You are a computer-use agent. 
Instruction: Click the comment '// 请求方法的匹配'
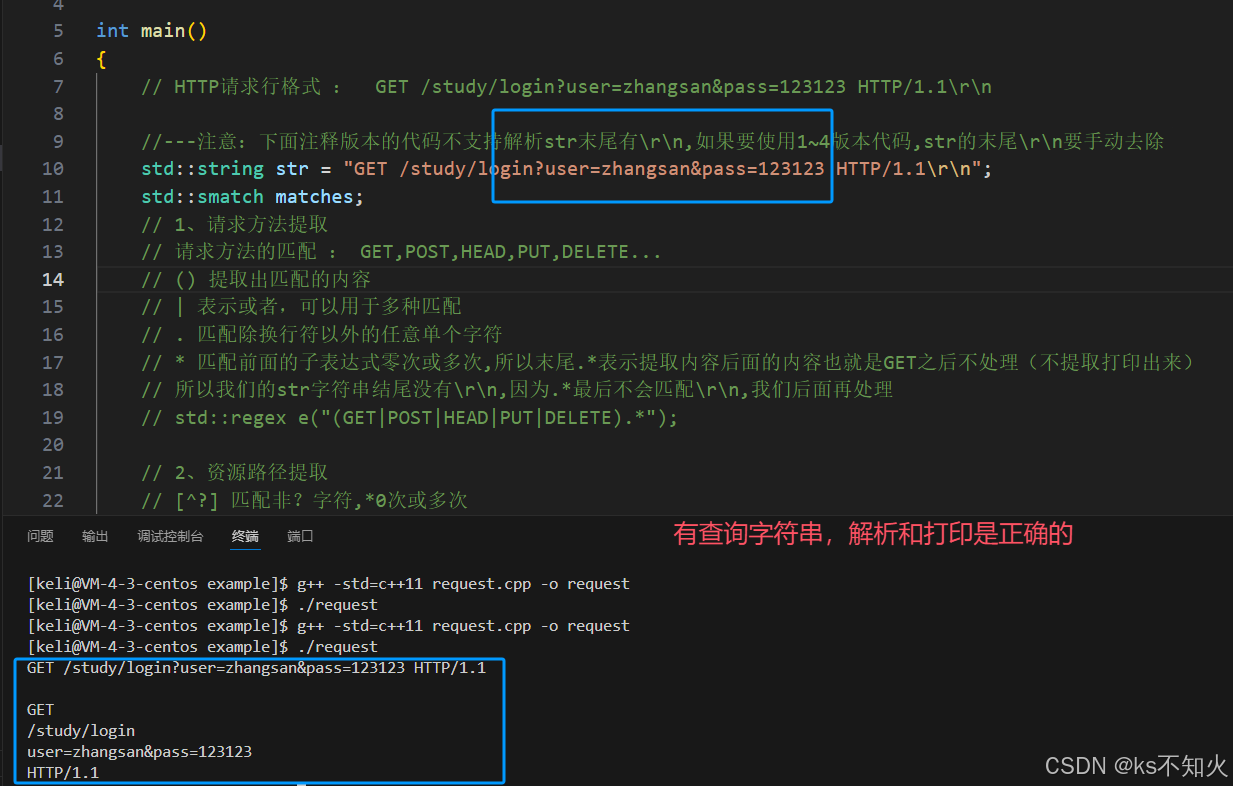point(401,252)
